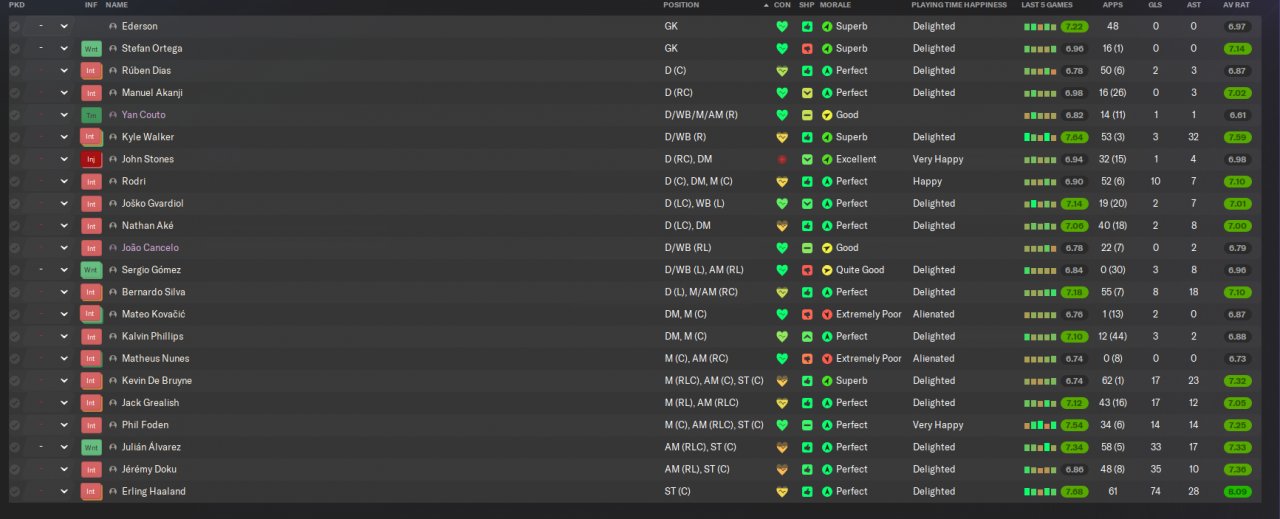The image size is (1280, 519).
Task: Click Stefan Ortega's red match sharpness icon
Action: pos(807,48)
